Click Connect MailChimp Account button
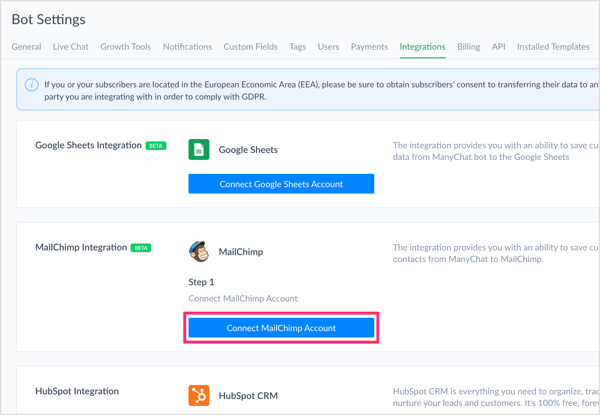Viewport: 600px width, 415px height. point(281,328)
